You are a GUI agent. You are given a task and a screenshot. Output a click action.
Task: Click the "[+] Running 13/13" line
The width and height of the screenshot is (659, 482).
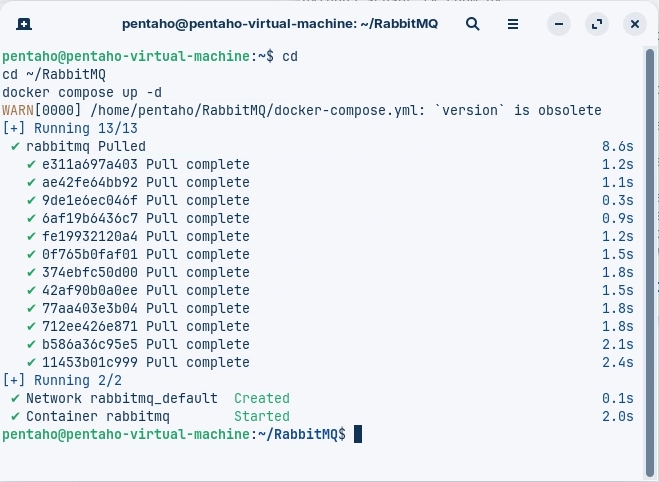click(x=70, y=128)
